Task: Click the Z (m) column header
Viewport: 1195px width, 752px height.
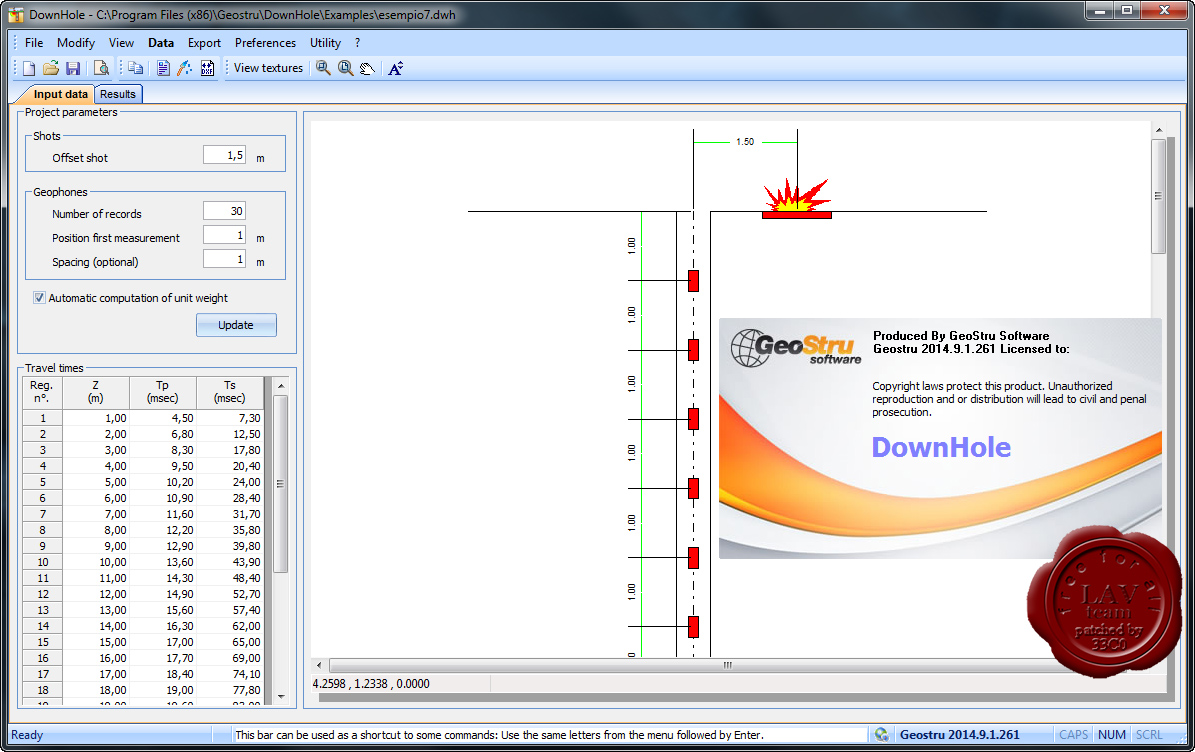Action: coord(96,392)
